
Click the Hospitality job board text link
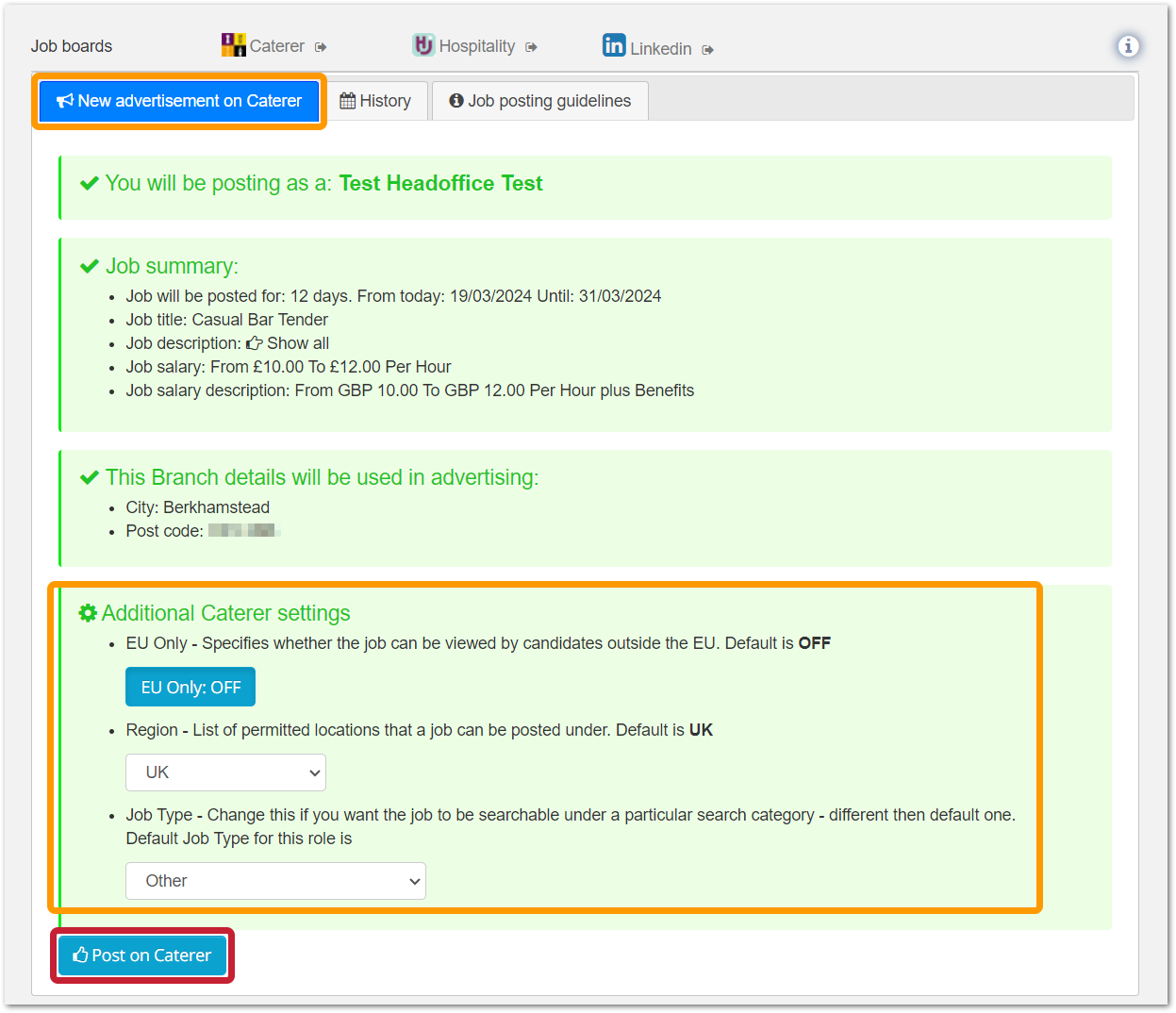(x=476, y=46)
